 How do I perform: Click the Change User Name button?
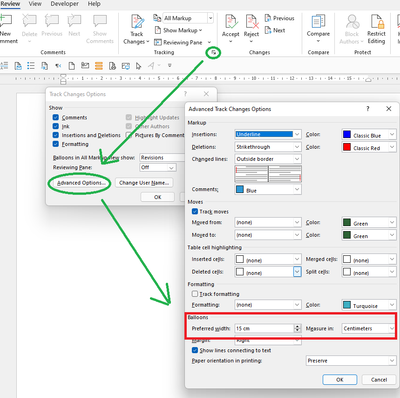pyautogui.click(x=144, y=183)
